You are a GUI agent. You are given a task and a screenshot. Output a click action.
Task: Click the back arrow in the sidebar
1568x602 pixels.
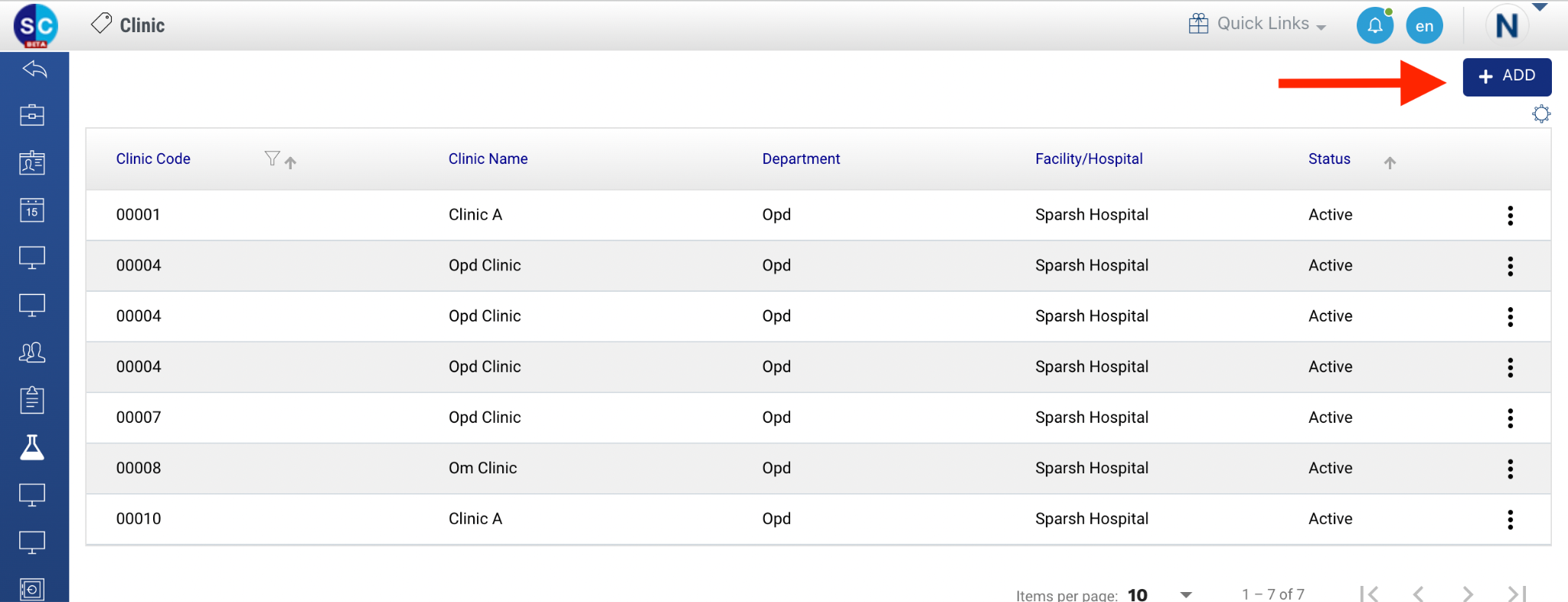34,70
